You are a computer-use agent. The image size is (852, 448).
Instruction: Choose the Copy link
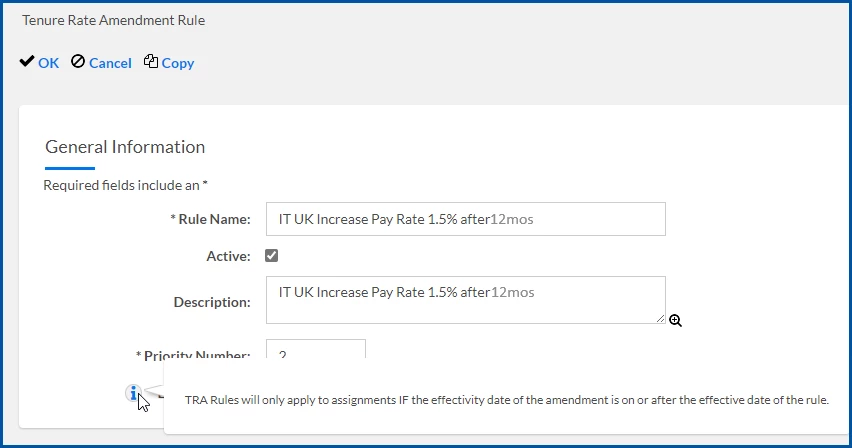pos(178,63)
